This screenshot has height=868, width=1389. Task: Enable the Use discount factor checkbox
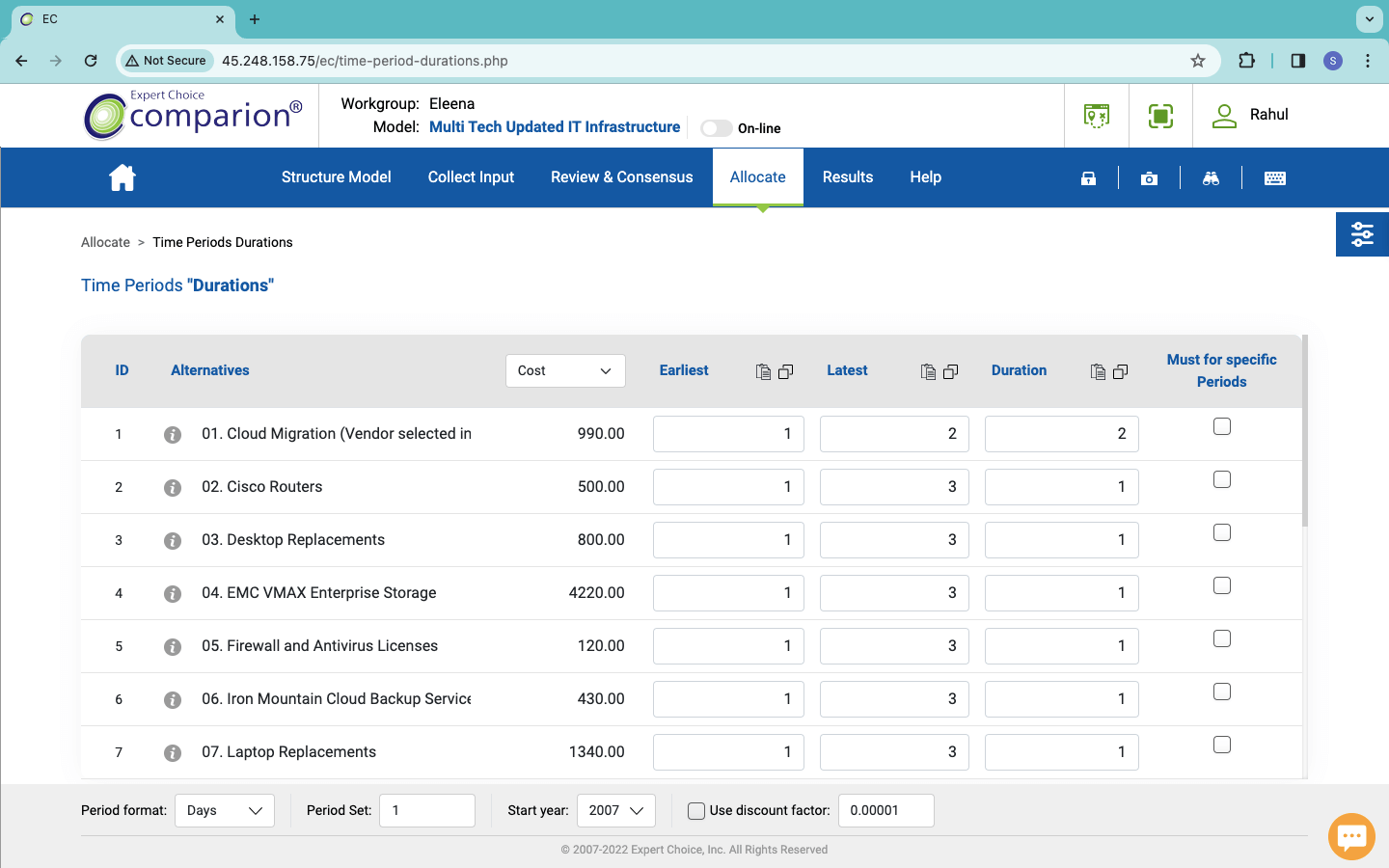point(695,811)
